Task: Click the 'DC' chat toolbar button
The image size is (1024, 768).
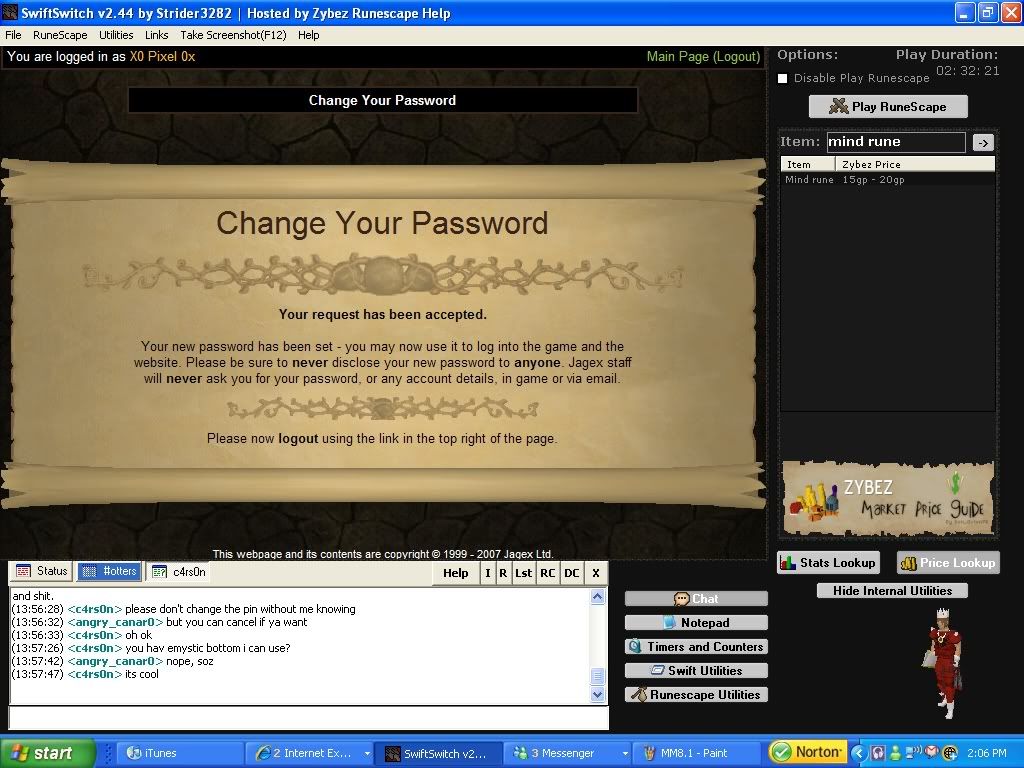Action: pos(572,573)
